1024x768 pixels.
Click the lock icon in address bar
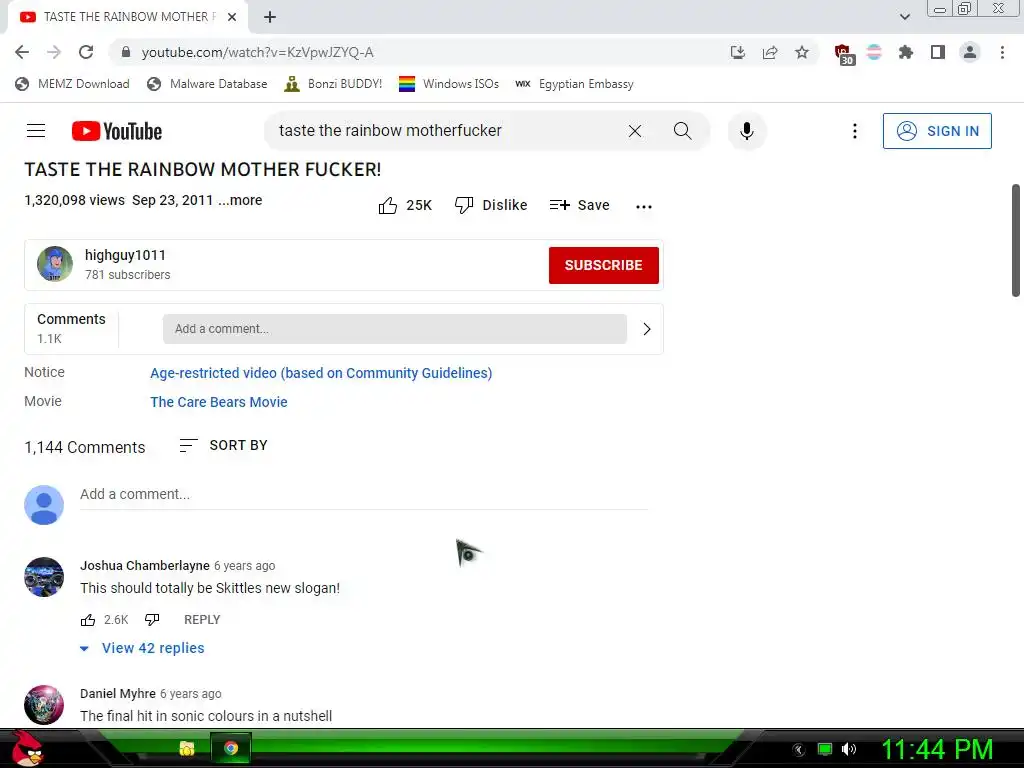click(x=126, y=52)
